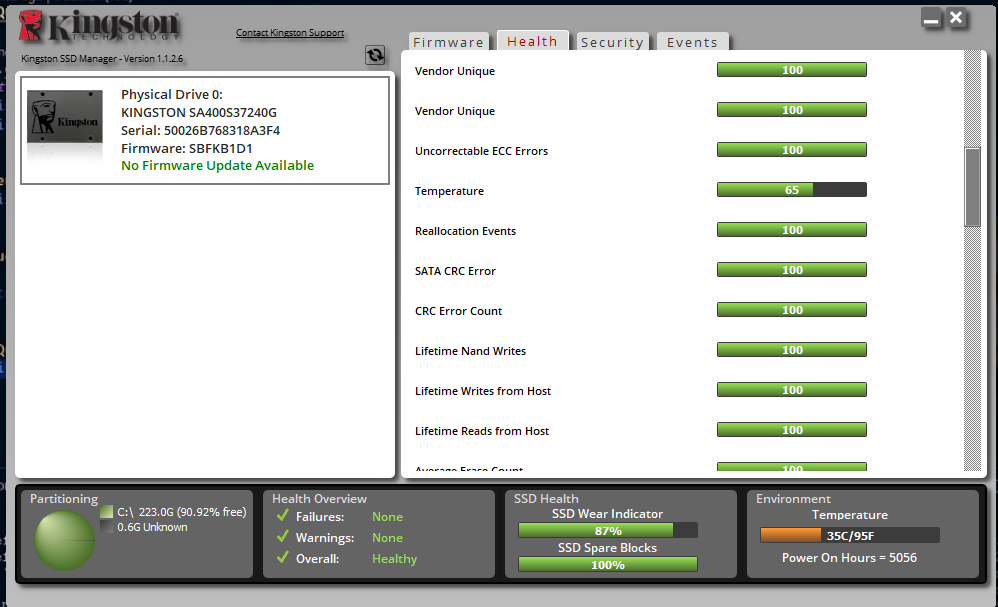
Task: Minimize the Kingston SSD Manager window
Action: click(931, 18)
